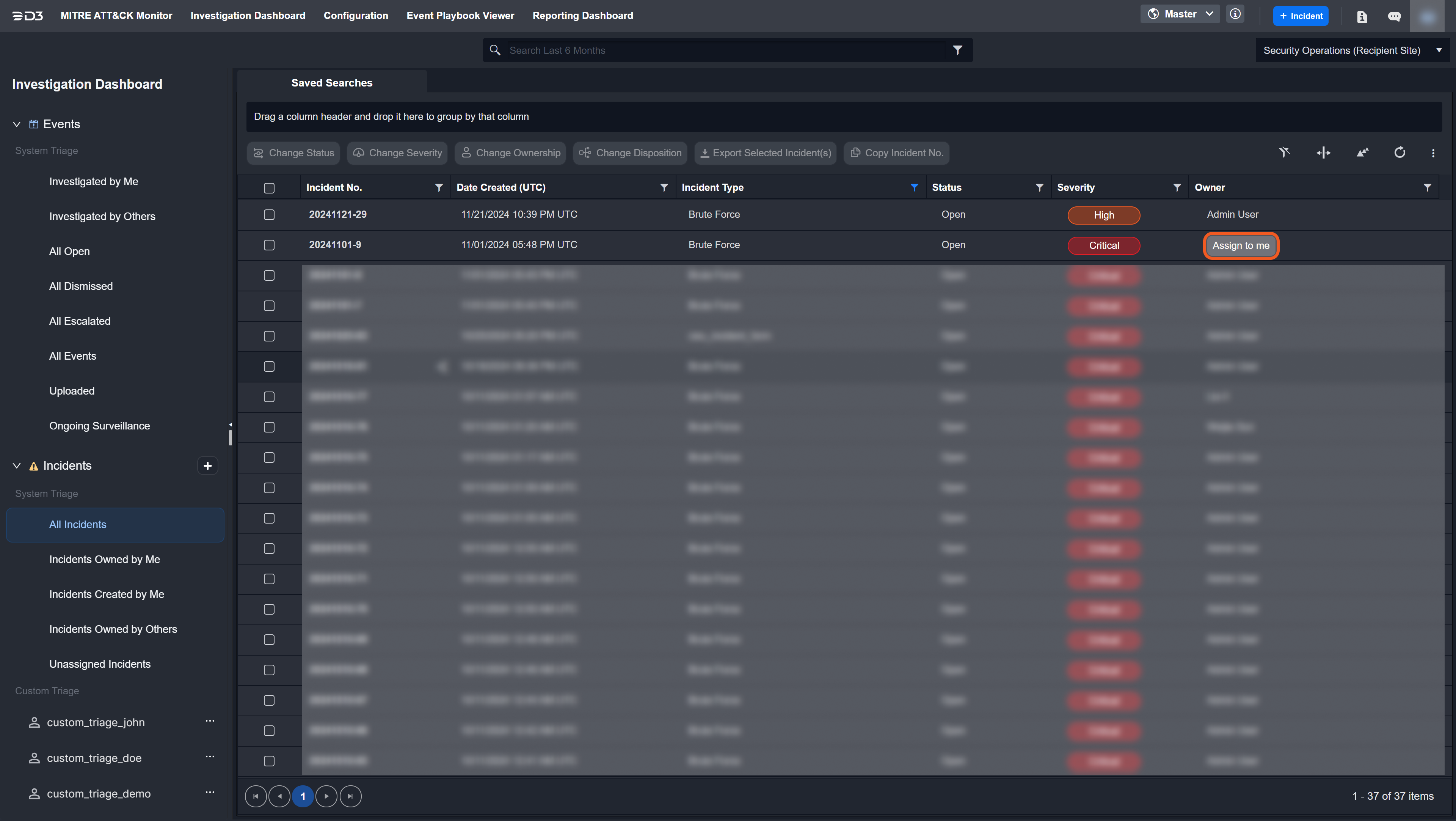Screen dimensions: 1456x821
Task: Open the three-dot table options menu
Action: tap(1433, 153)
